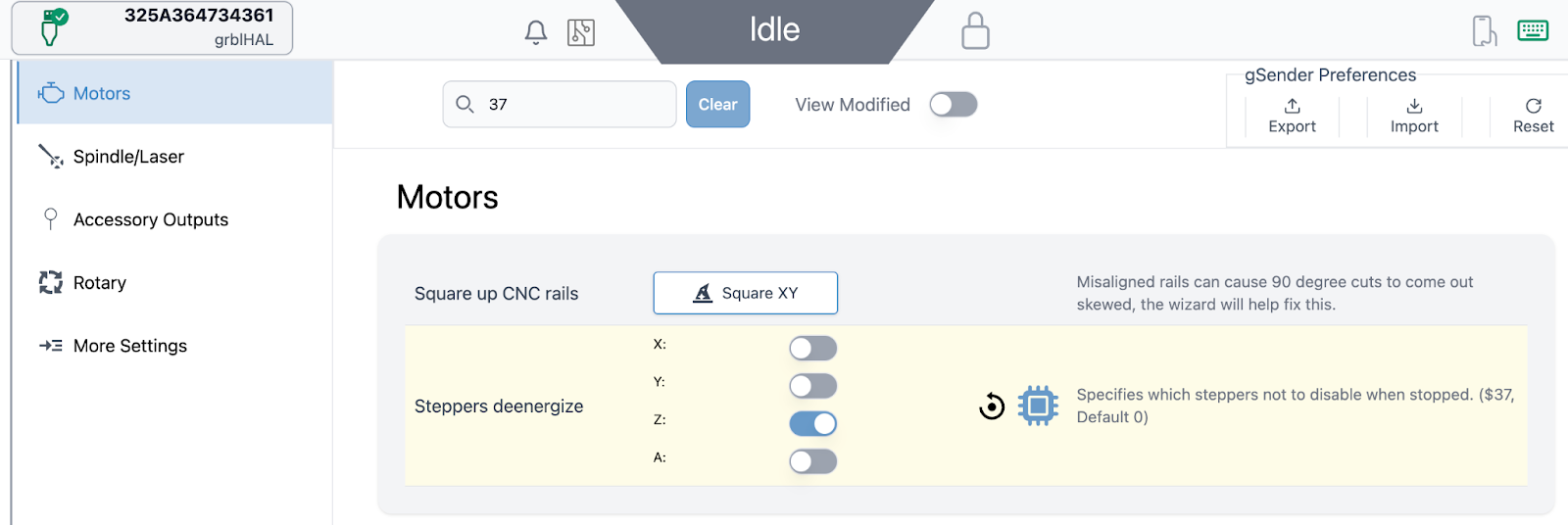Click Export in gSender Preferences
The width and height of the screenshot is (1568, 525).
[1292, 116]
